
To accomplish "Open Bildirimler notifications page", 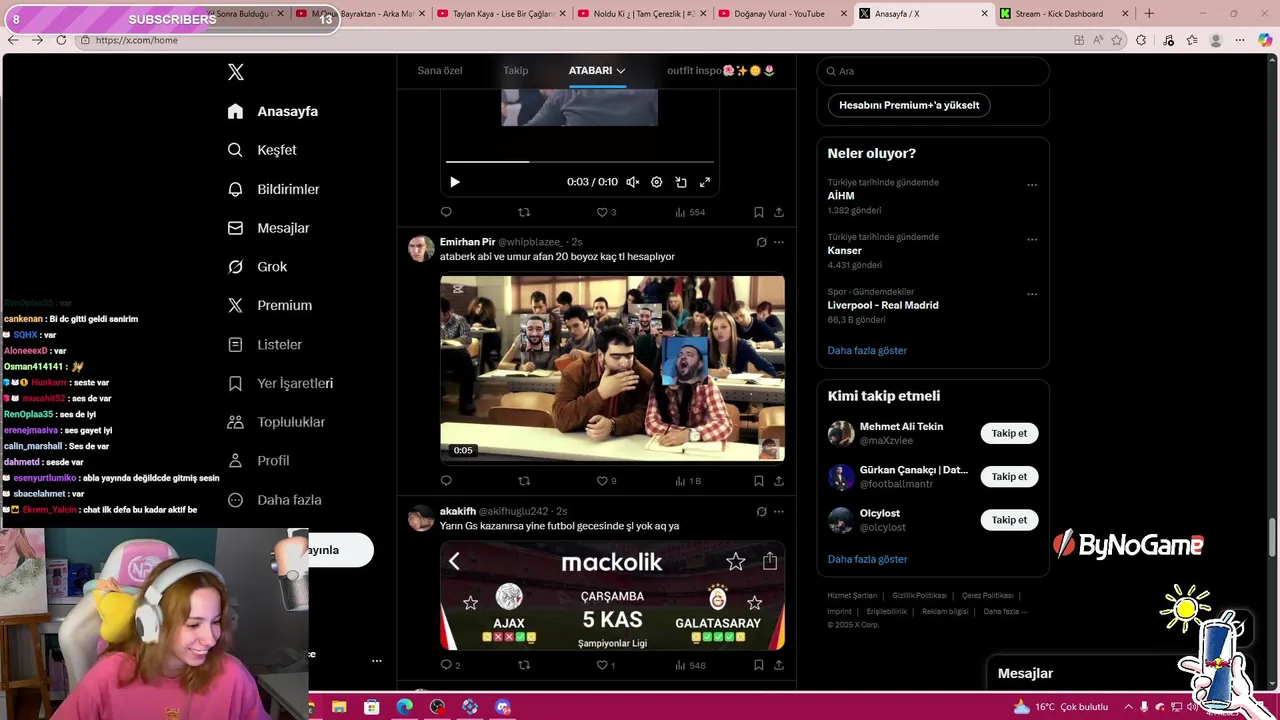I will tap(273, 189).
